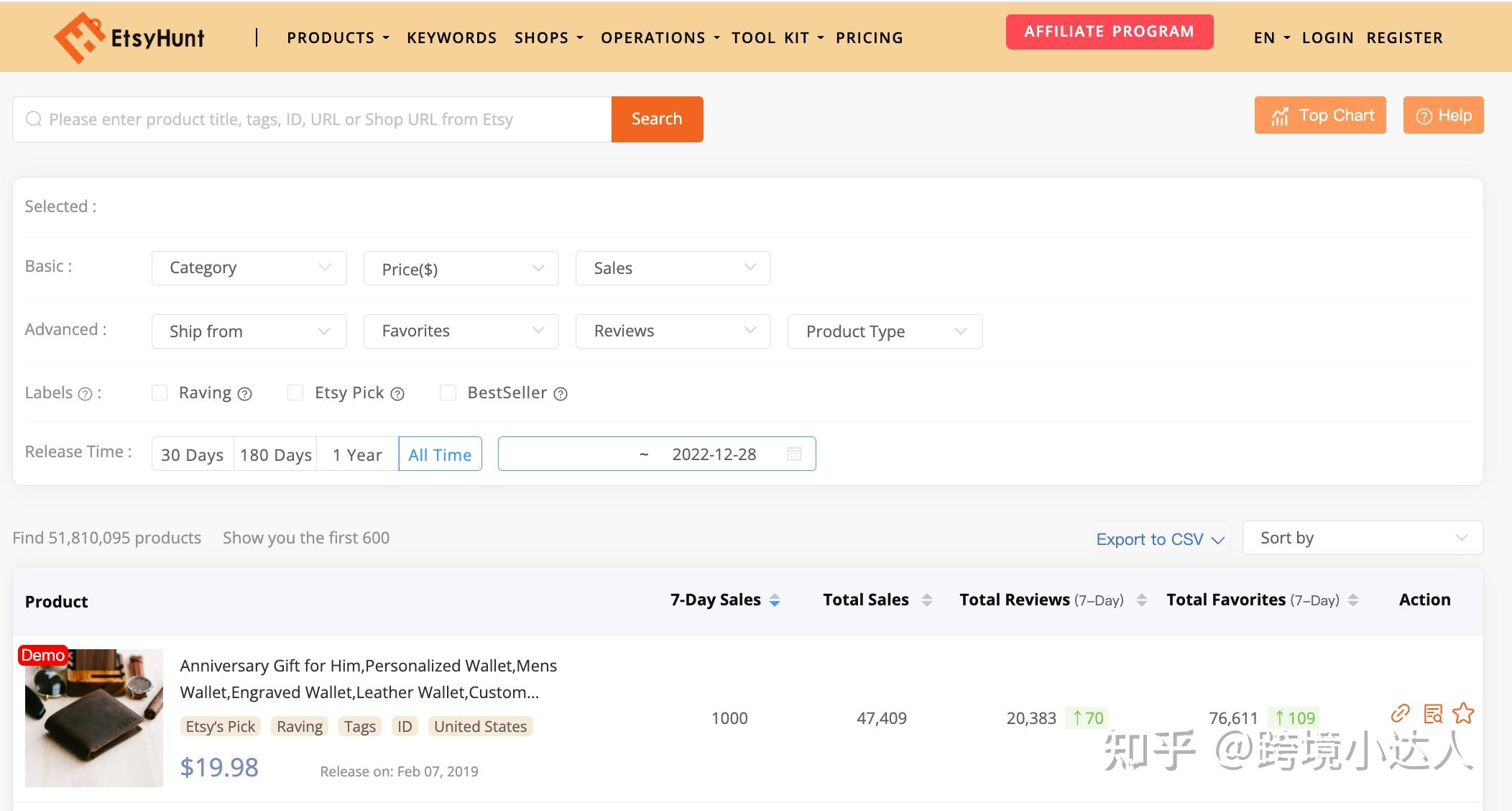Image resolution: width=1512 pixels, height=811 pixels.
Task: Star the Anniversary Wallet product as favorite
Action: [1465, 714]
